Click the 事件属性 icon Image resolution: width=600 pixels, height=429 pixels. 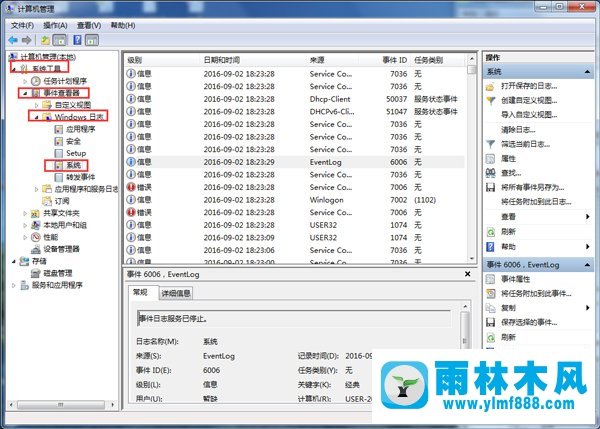tap(491, 279)
